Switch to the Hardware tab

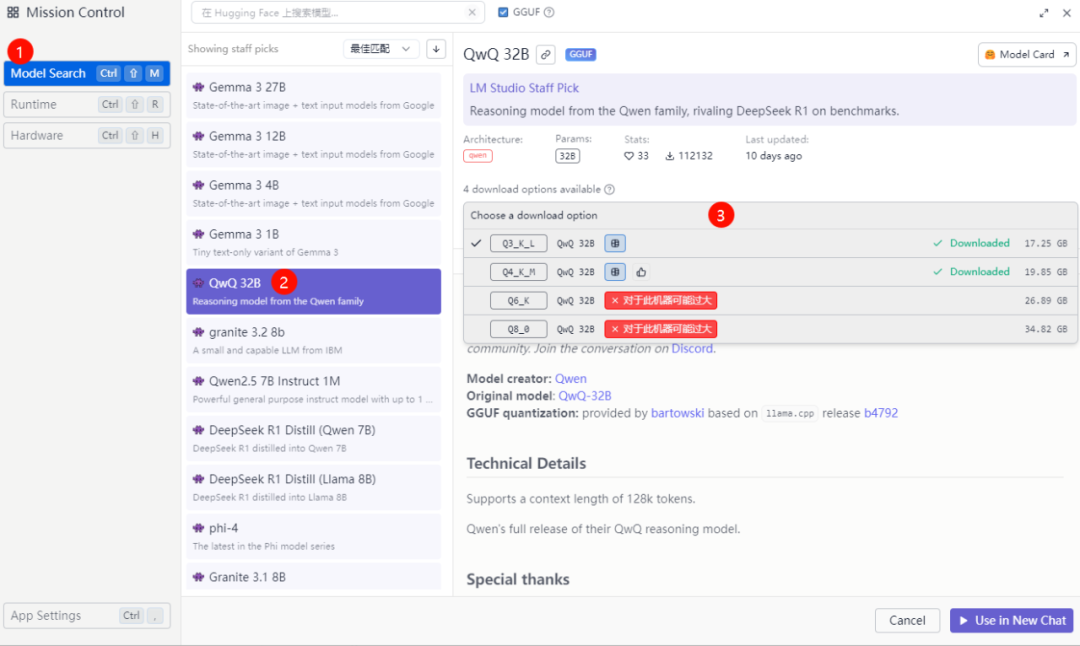pos(87,136)
